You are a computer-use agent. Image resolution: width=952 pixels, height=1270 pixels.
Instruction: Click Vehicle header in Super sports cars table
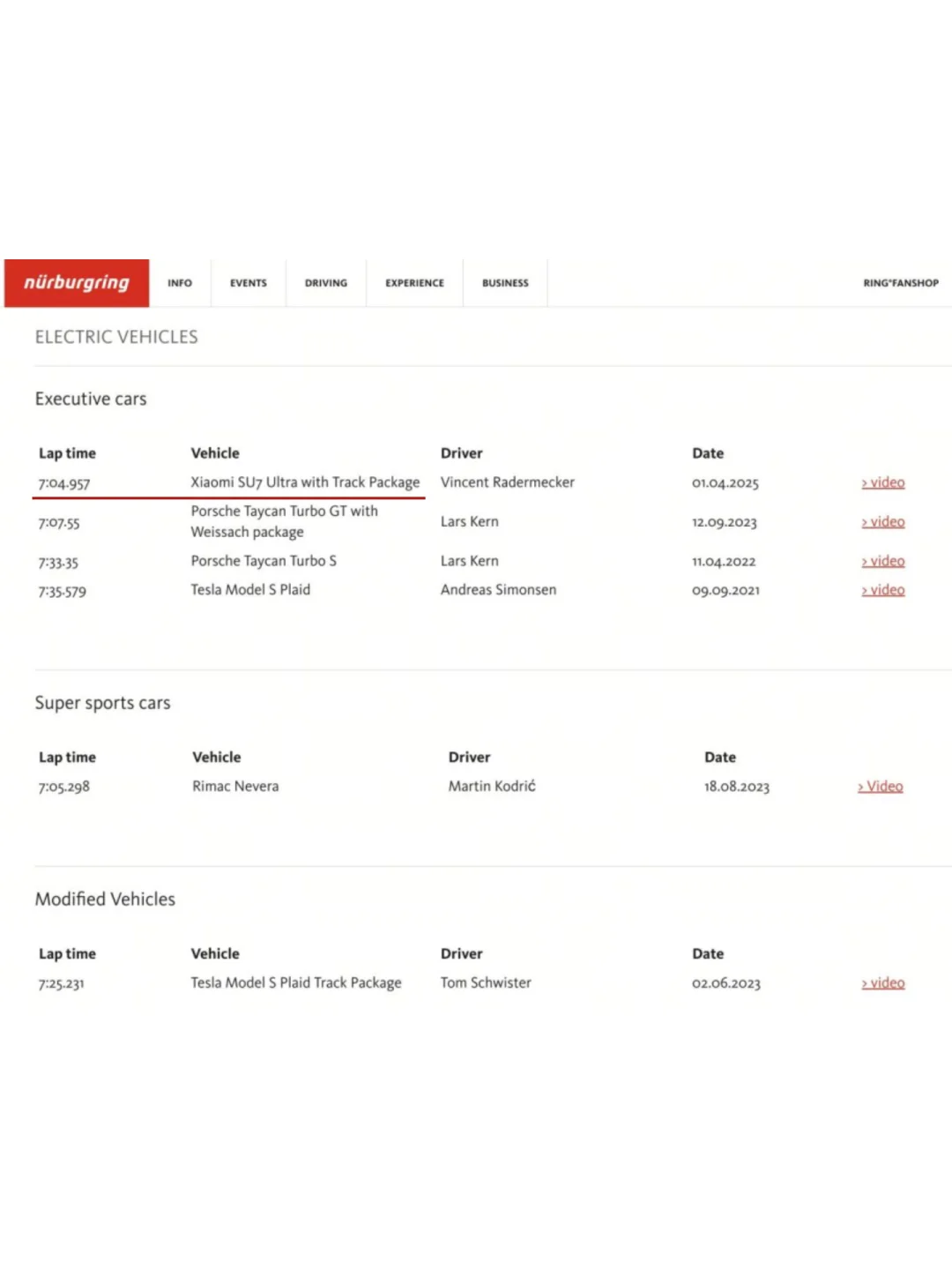(217, 758)
